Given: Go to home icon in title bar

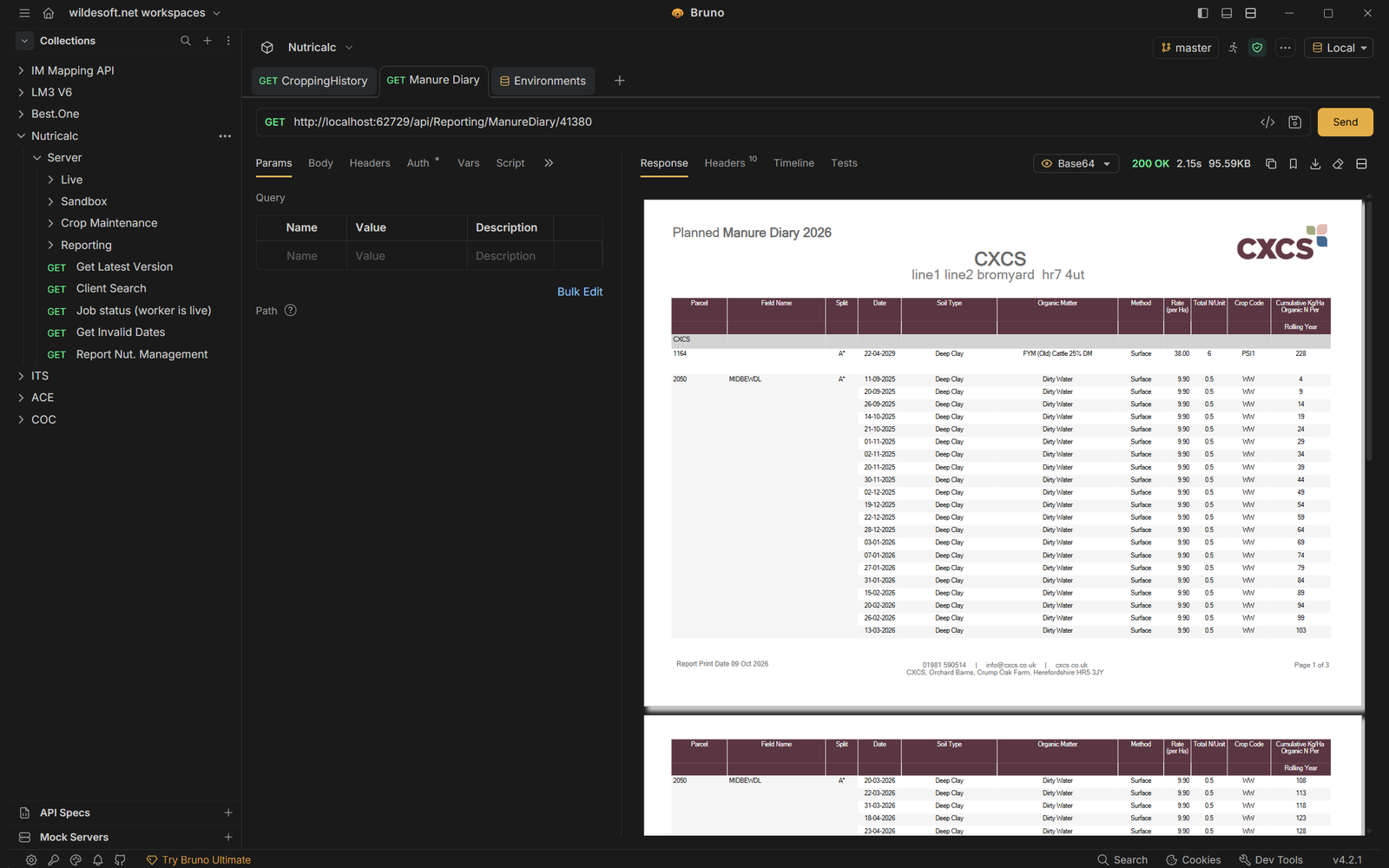Looking at the screenshot, I should tap(49, 13).
